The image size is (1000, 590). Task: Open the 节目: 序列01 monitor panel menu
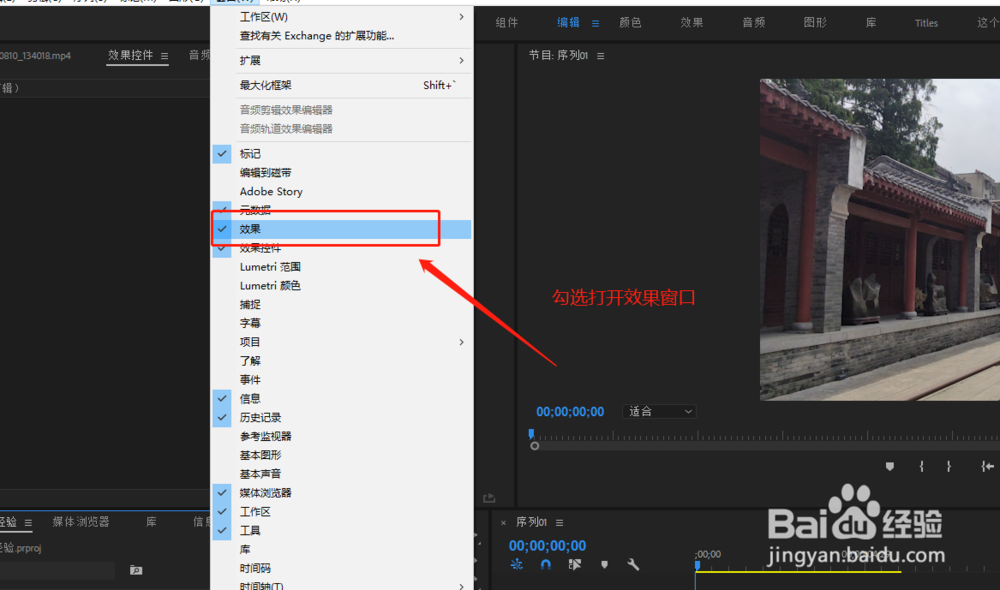(x=600, y=56)
